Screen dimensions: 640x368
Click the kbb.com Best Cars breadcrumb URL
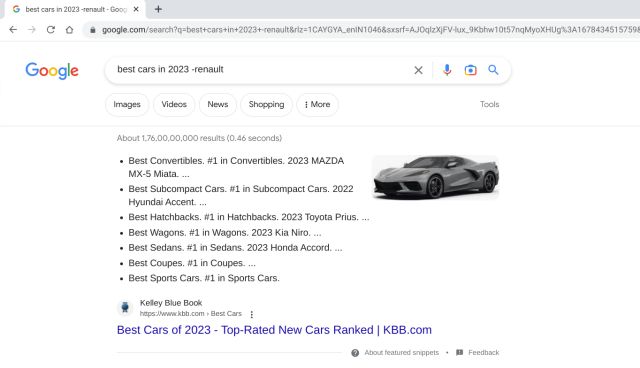click(191, 314)
